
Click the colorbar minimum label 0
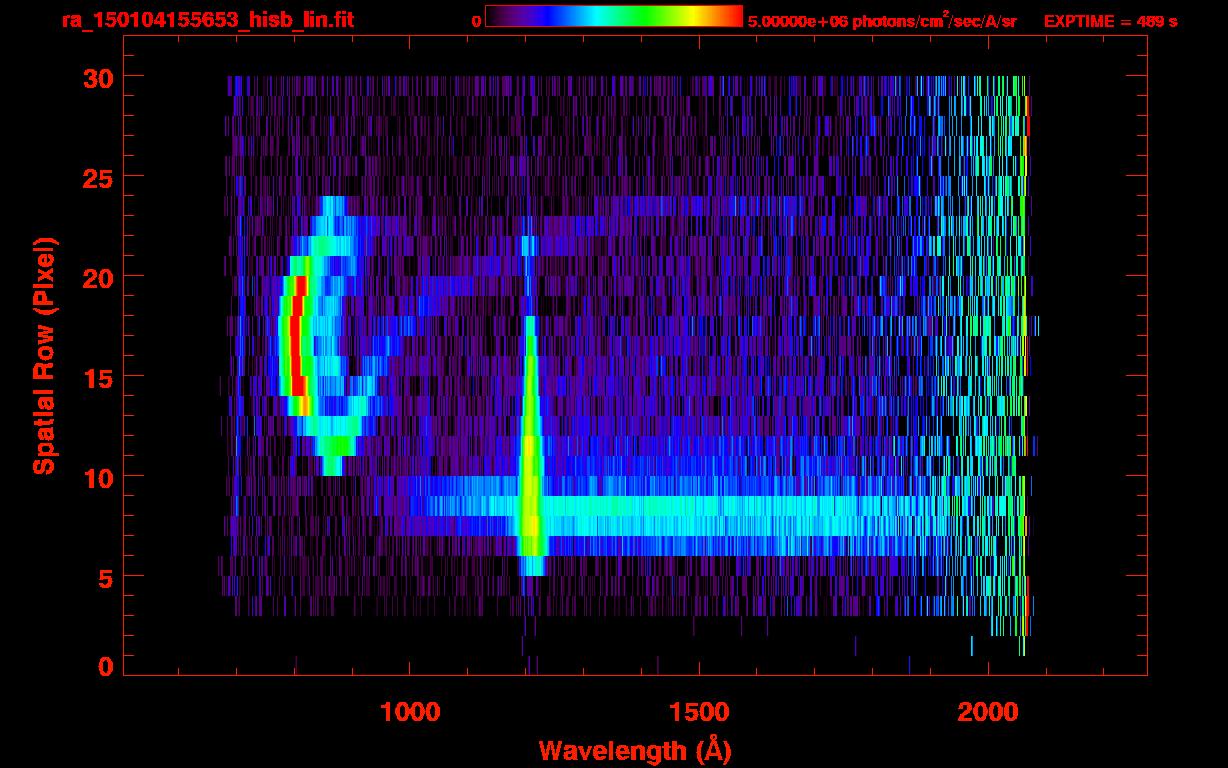pos(476,21)
